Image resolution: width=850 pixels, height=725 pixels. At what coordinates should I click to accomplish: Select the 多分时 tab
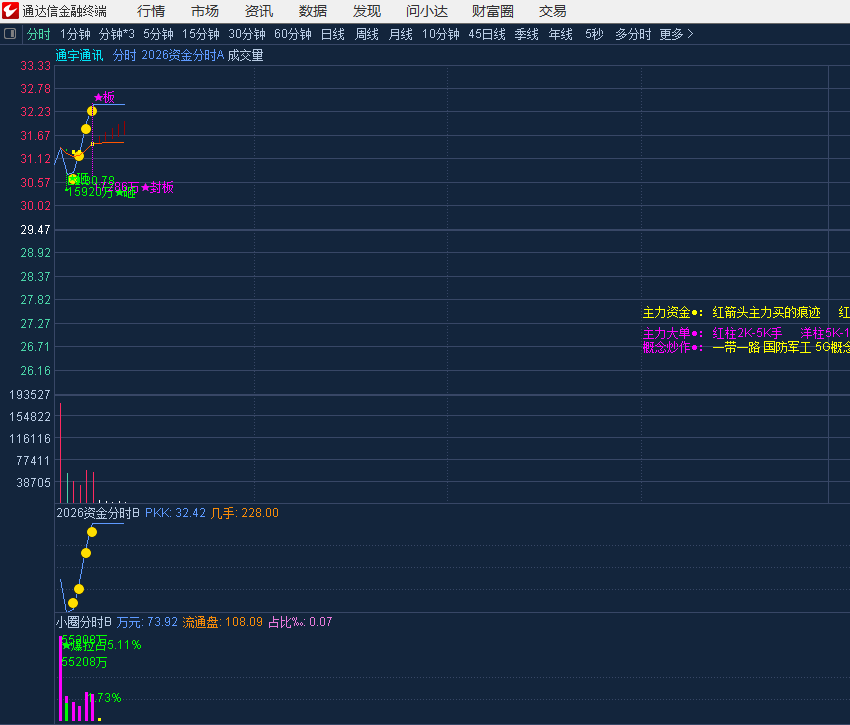[632, 34]
